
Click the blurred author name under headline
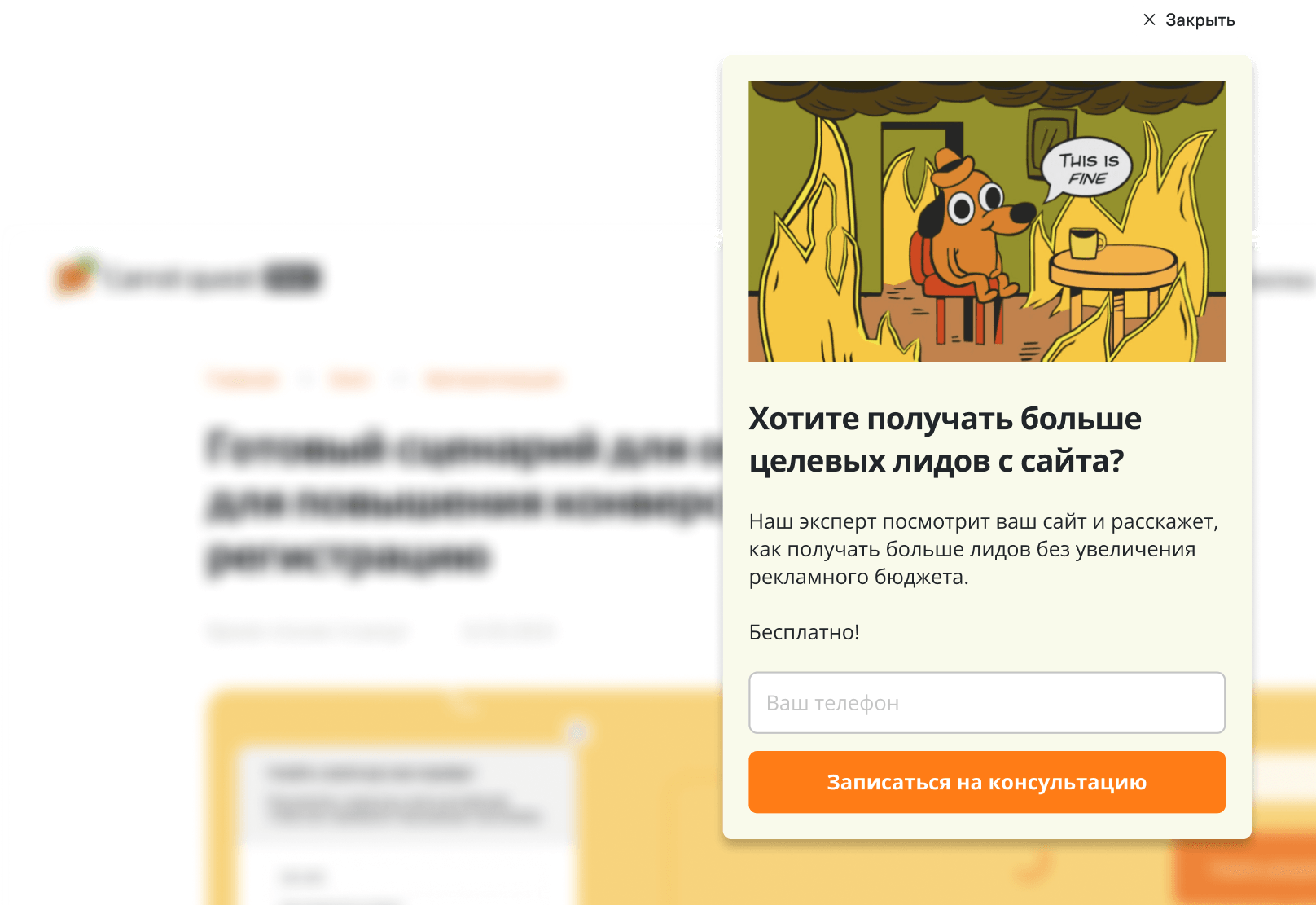click(307, 631)
